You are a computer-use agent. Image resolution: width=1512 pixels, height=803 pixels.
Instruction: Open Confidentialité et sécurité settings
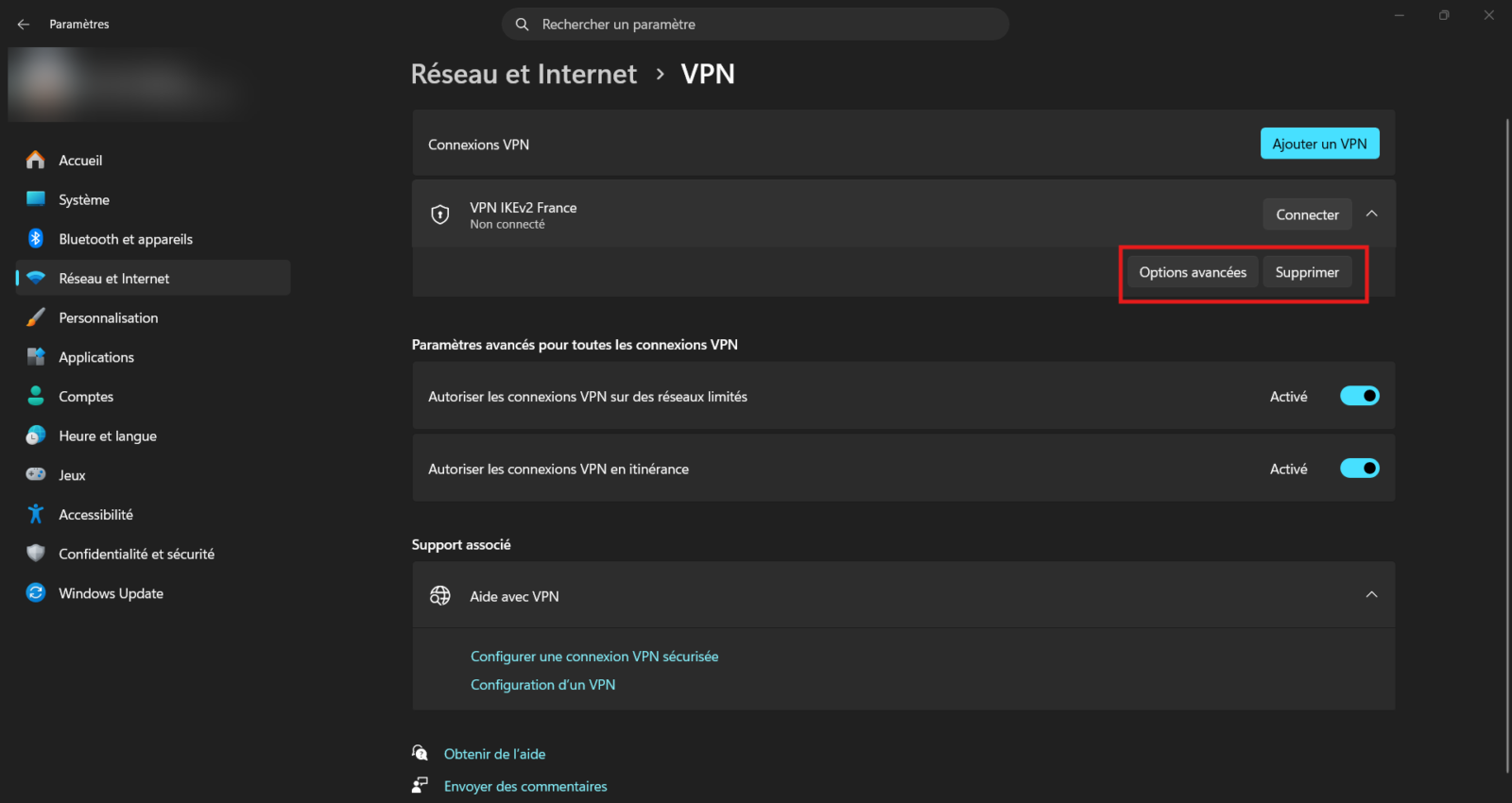pos(153,554)
